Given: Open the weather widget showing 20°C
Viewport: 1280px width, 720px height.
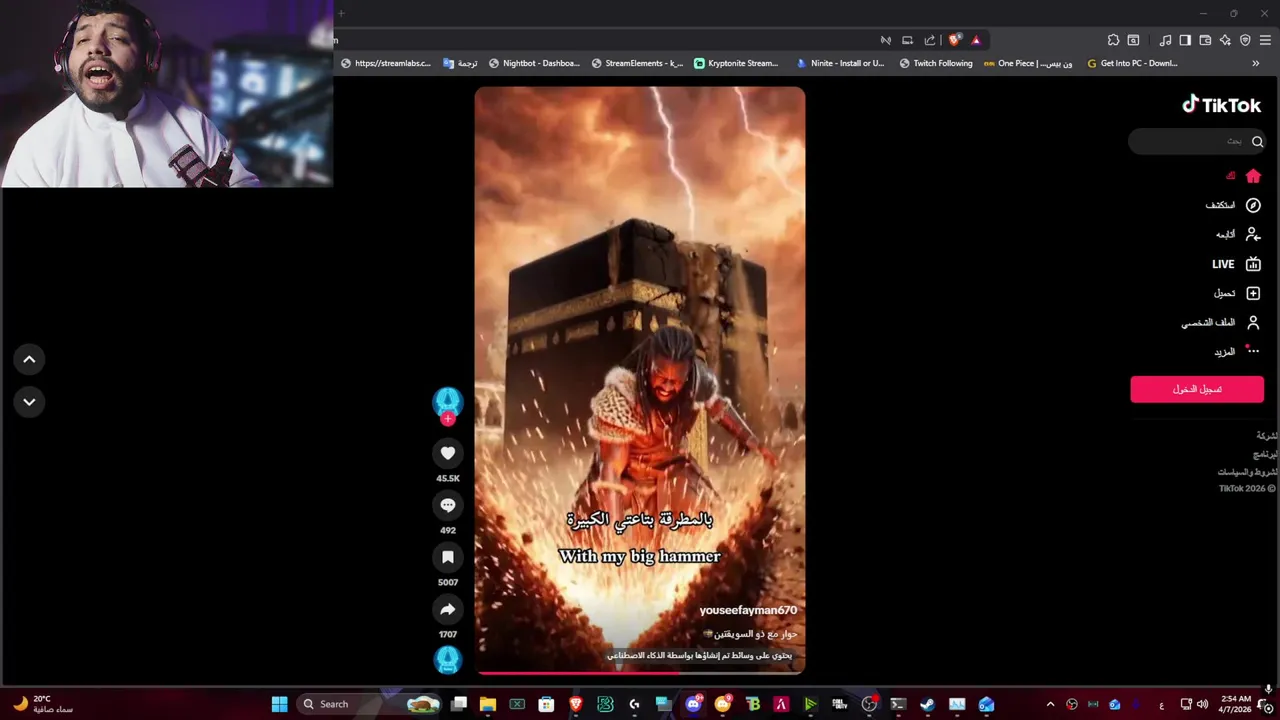Looking at the screenshot, I should point(42,704).
